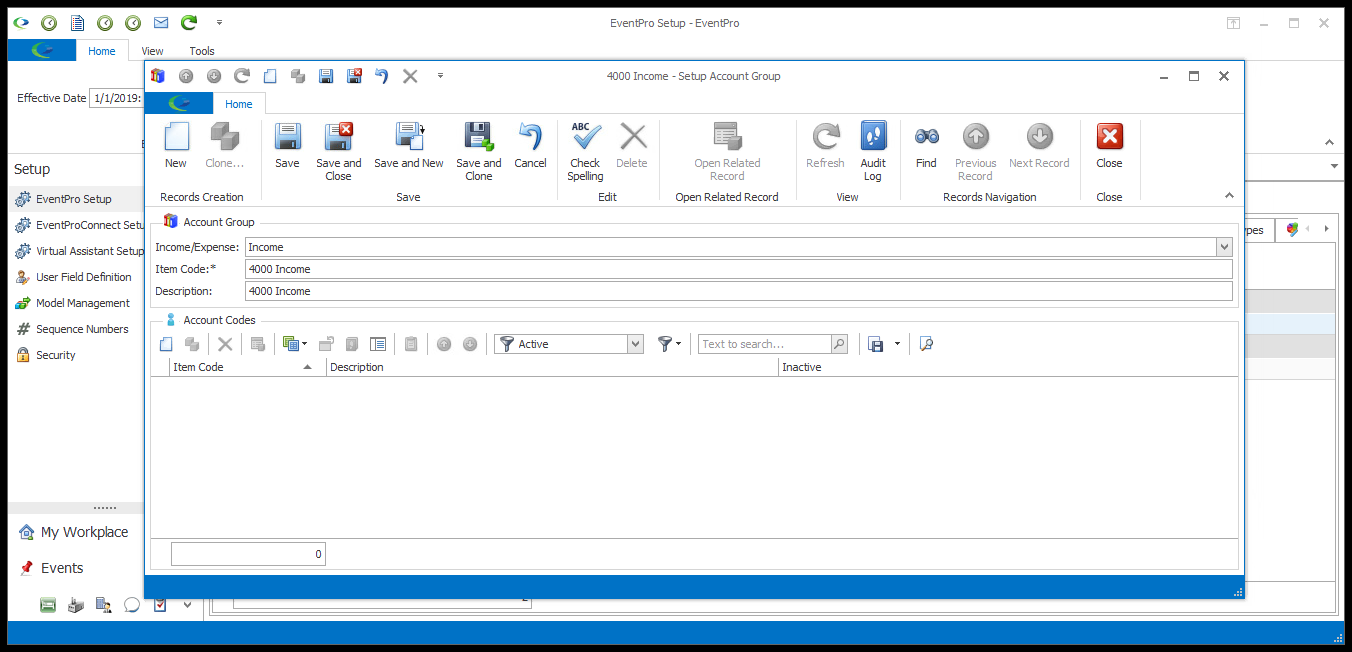Click the EventPro logo icon in main title bar
This screenshot has height=652, width=1352.
click(20, 22)
